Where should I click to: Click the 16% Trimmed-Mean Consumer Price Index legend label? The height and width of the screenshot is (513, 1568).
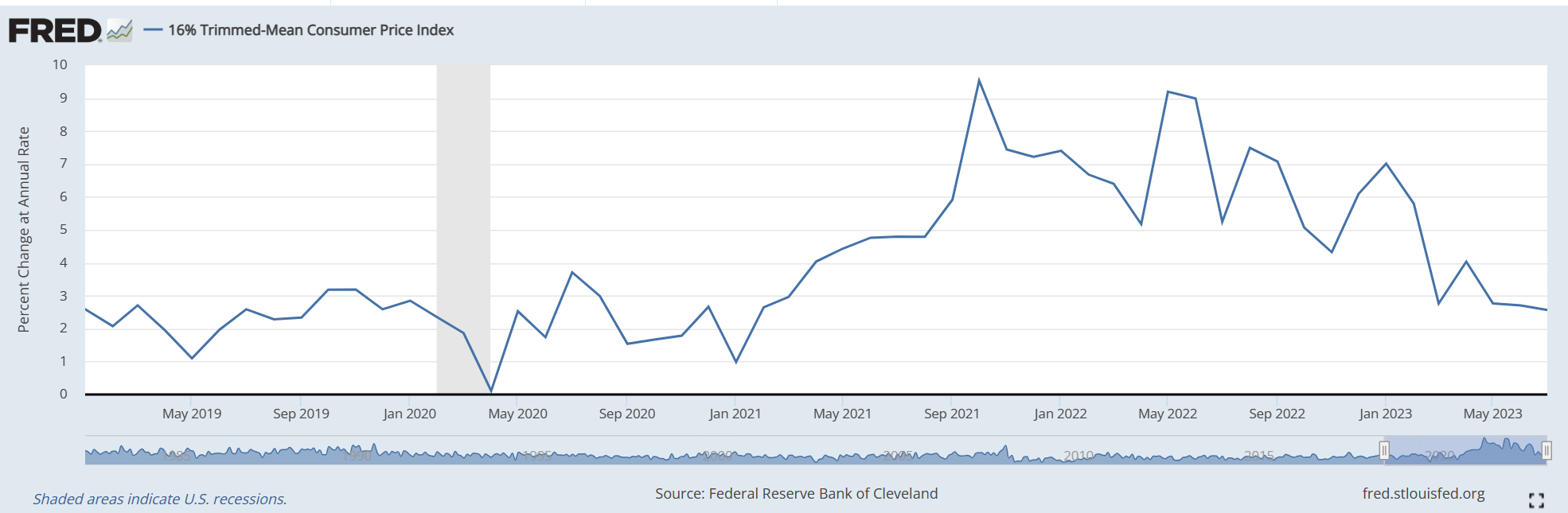point(310,30)
